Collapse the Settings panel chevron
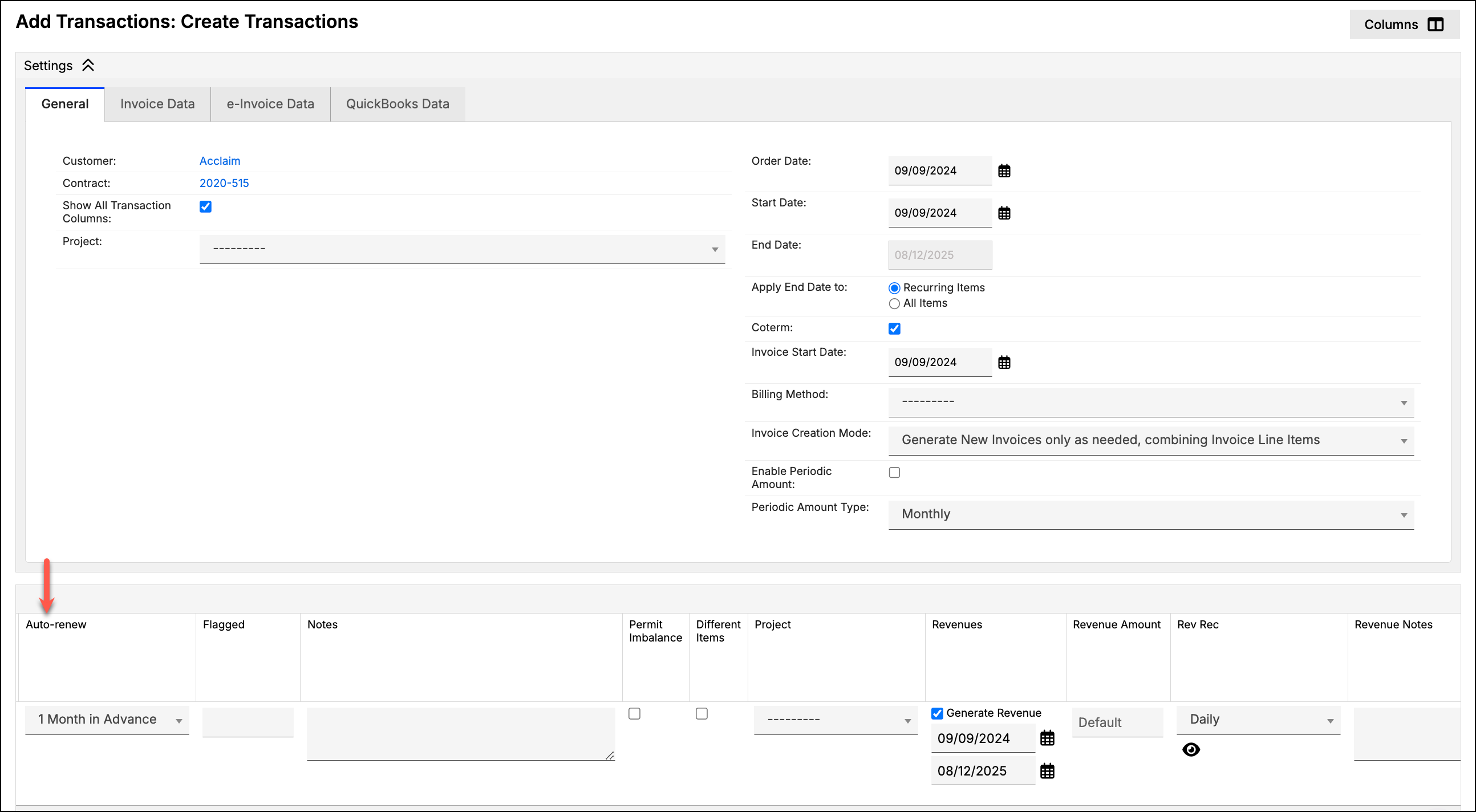 click(88, 66)
